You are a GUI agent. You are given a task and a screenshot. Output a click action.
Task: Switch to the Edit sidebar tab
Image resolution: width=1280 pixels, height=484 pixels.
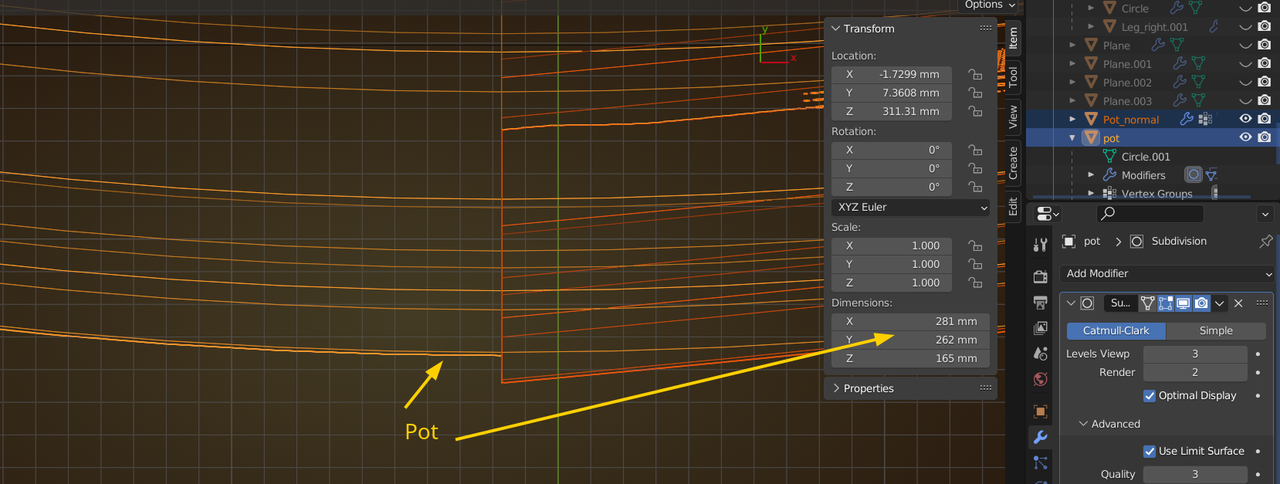point(1012,206)
